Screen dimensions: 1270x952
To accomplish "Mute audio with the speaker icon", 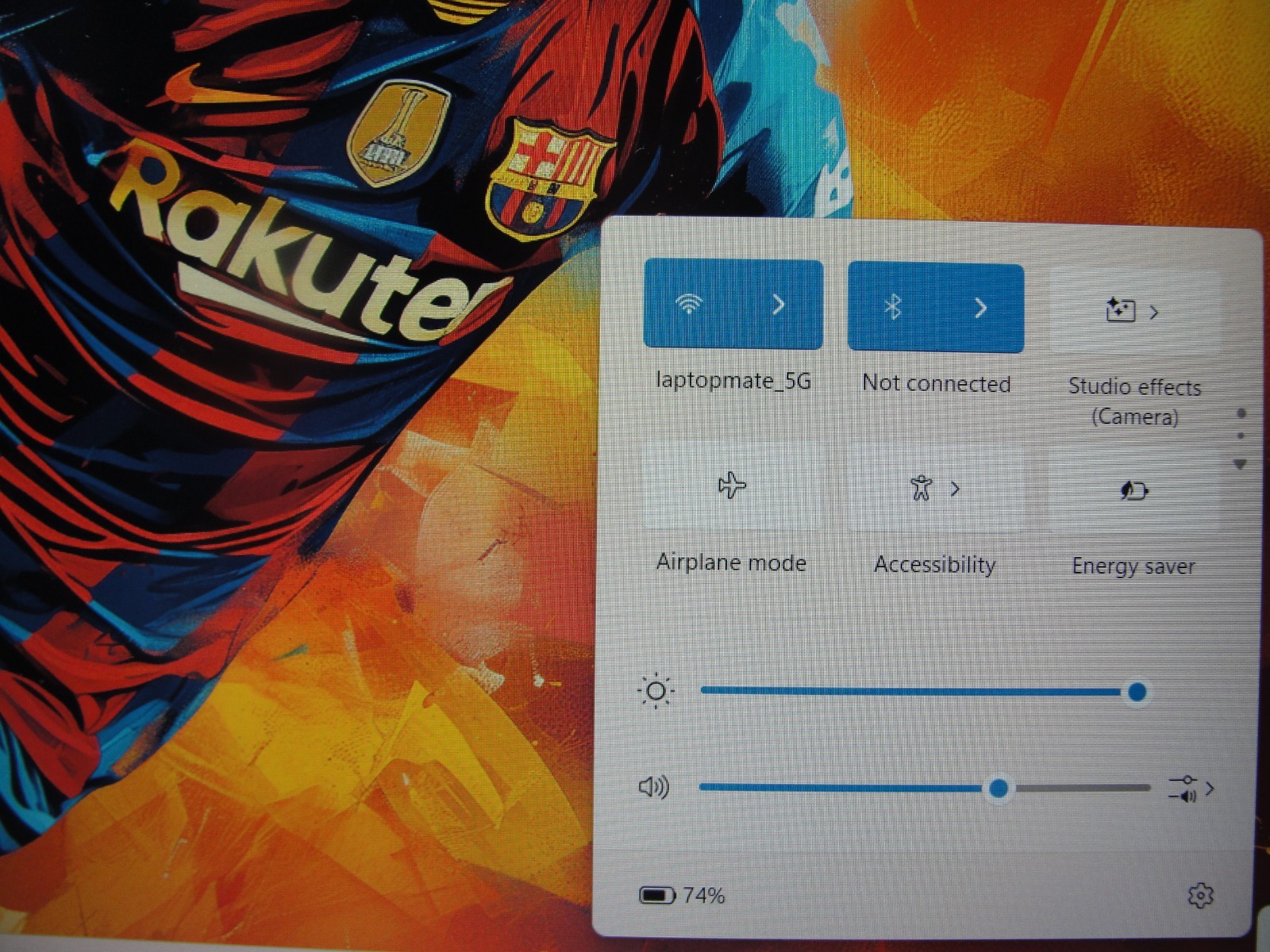I will [x=653, y=787].
